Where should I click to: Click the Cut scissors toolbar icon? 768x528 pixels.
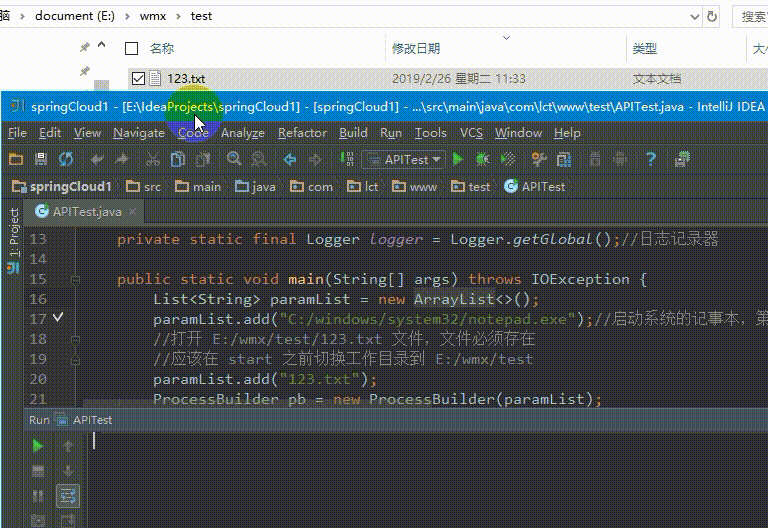[153, 159]
